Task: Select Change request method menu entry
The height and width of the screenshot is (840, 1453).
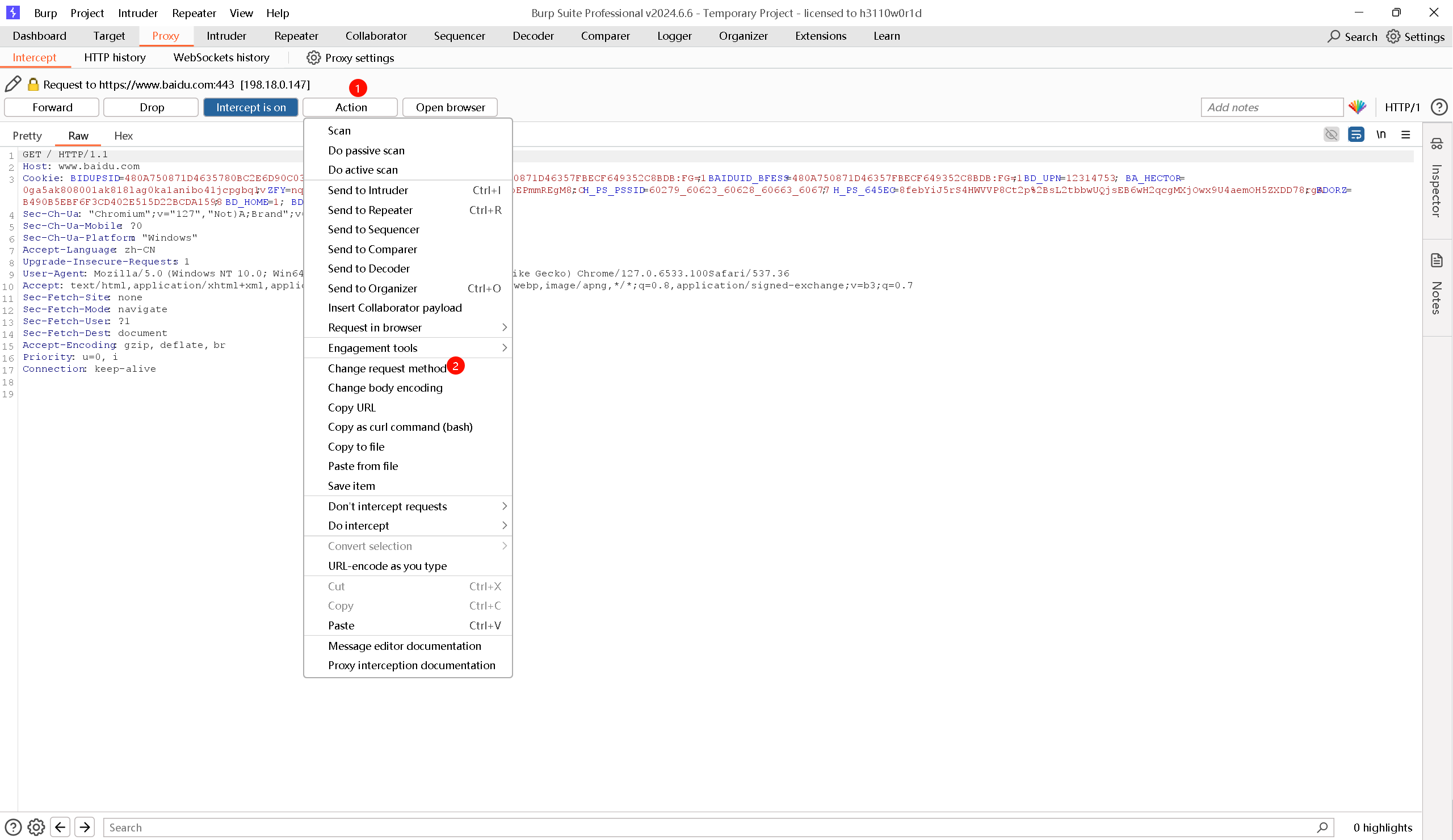Action: pos(387,368)
